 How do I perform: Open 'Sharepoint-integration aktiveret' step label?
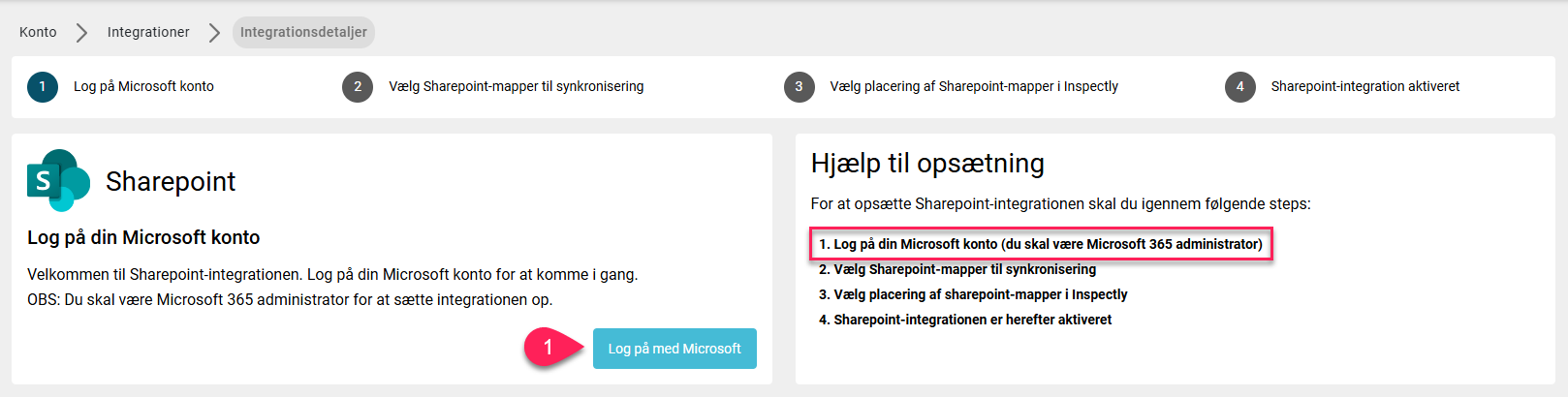point(1365,86)
